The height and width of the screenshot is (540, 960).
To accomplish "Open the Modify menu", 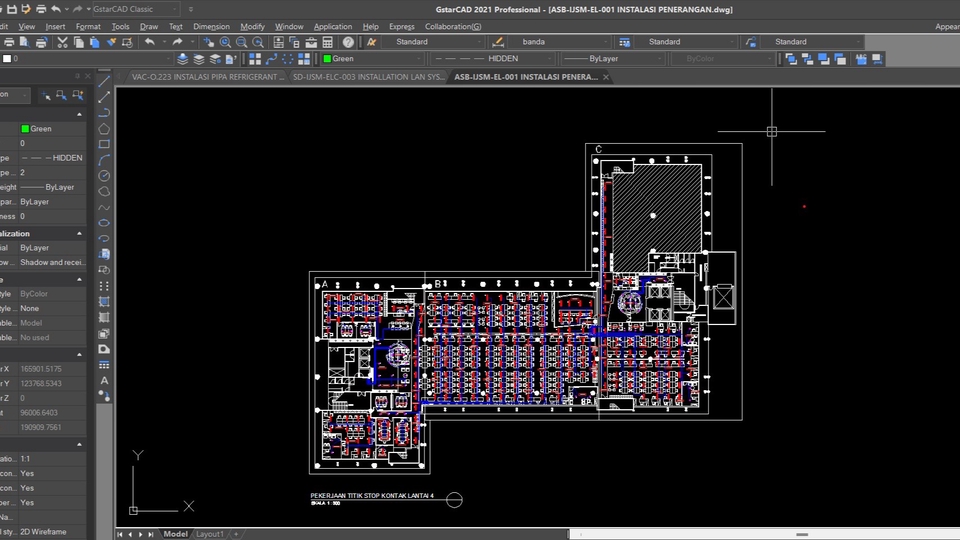I will coord(252,26).
